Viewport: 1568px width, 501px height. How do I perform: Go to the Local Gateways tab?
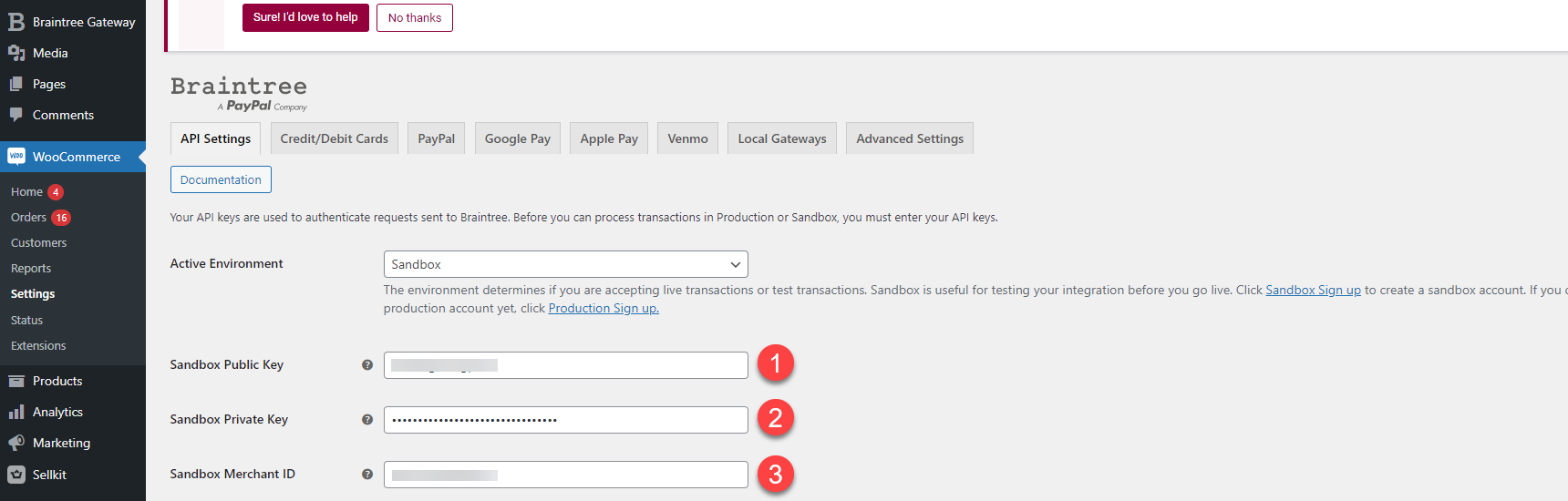pyautogui.click(x=782, y=138)
